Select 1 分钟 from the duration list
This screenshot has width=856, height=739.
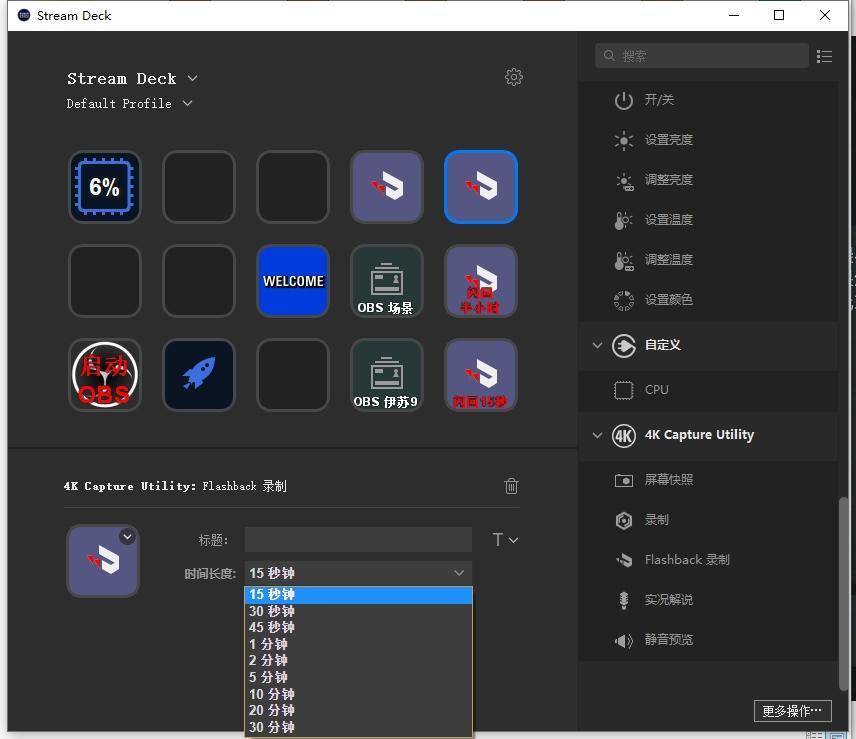tap(358, 644)
